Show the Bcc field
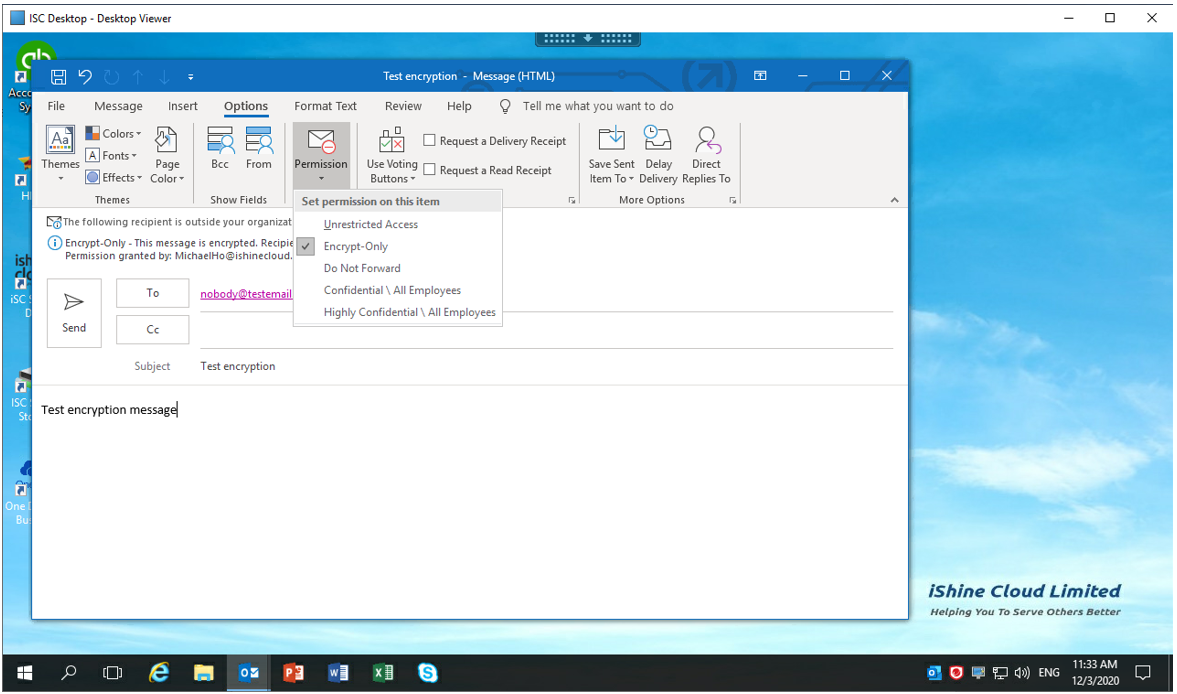1177x694 pixels. click(x=220, y=149)
